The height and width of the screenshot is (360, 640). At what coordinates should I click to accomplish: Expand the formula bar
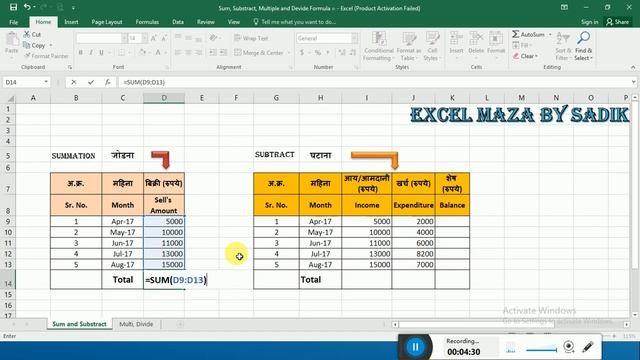633,82
